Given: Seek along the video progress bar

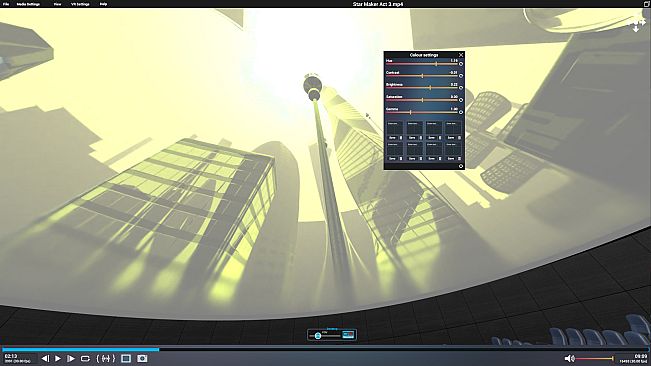Looking at the screenshot, I should [x=326, y=349].
